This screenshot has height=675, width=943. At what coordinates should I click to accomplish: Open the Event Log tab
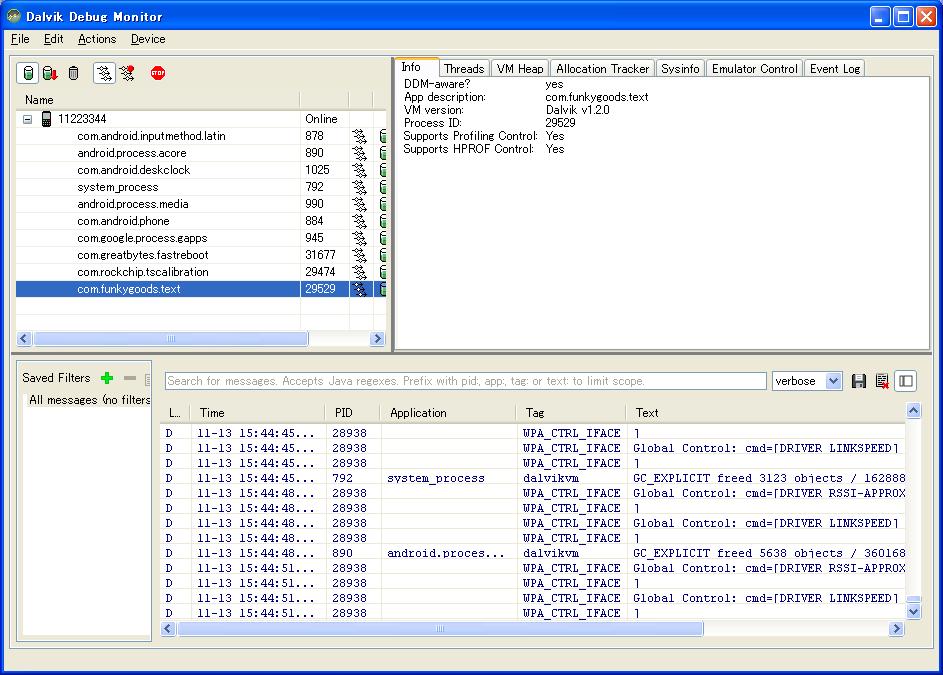[x=835, y=69]
